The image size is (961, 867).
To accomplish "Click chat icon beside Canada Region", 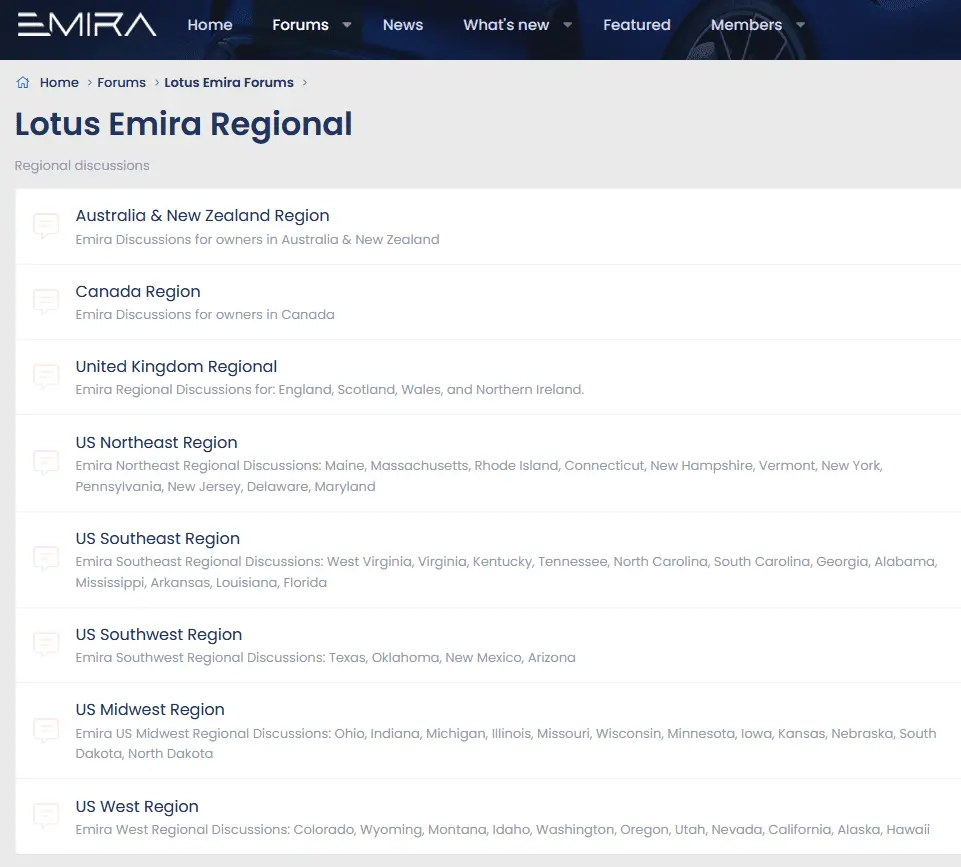I will [46, 302].
